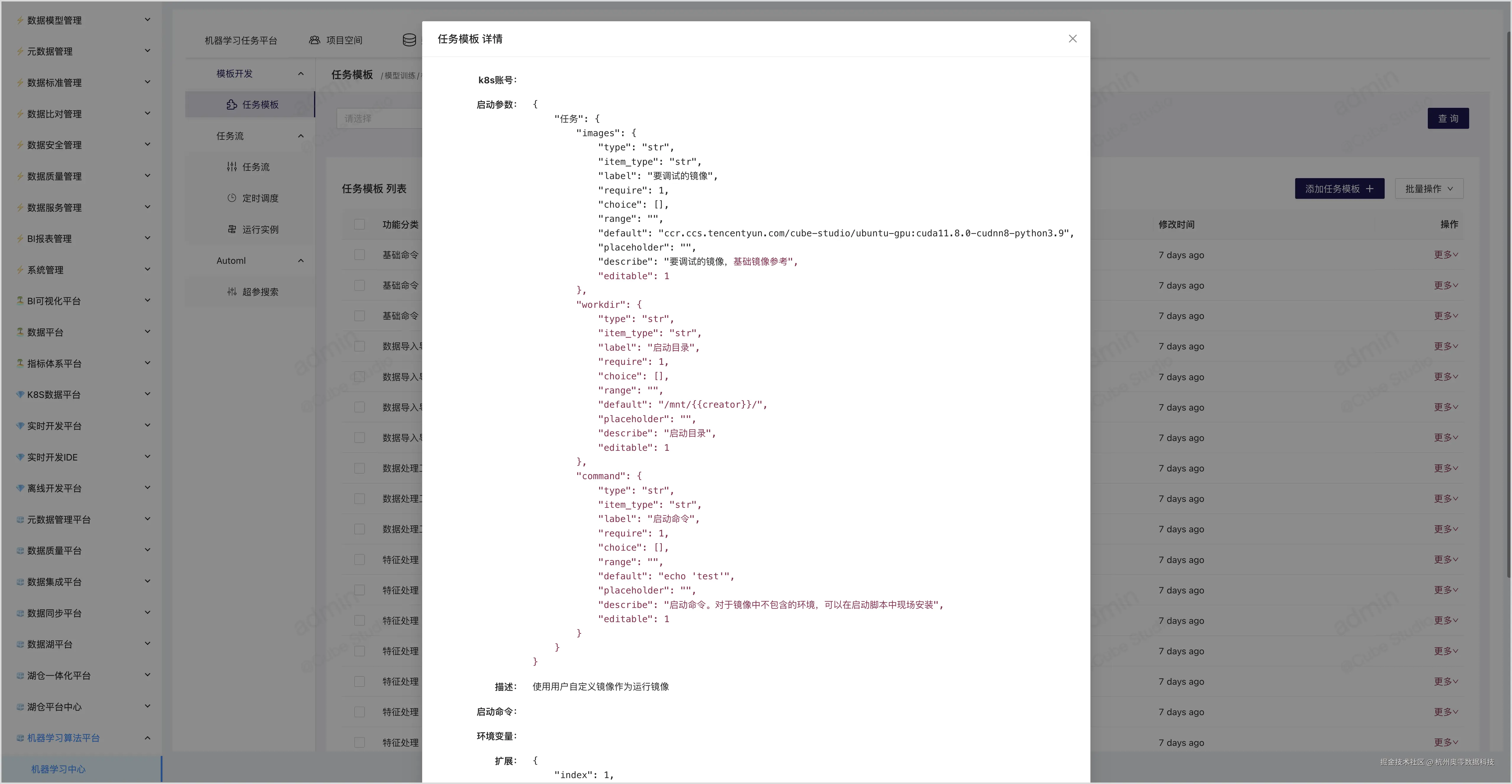Image resolution: width=1512 pixels, height=784 pixels.
Task: Toggle the select-all checkbox in table header
Action: click(360, 224)
